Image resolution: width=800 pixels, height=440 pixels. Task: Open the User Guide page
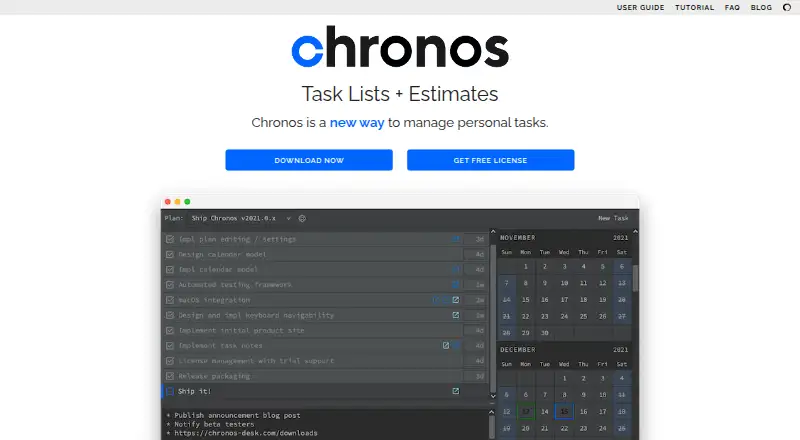640,7
